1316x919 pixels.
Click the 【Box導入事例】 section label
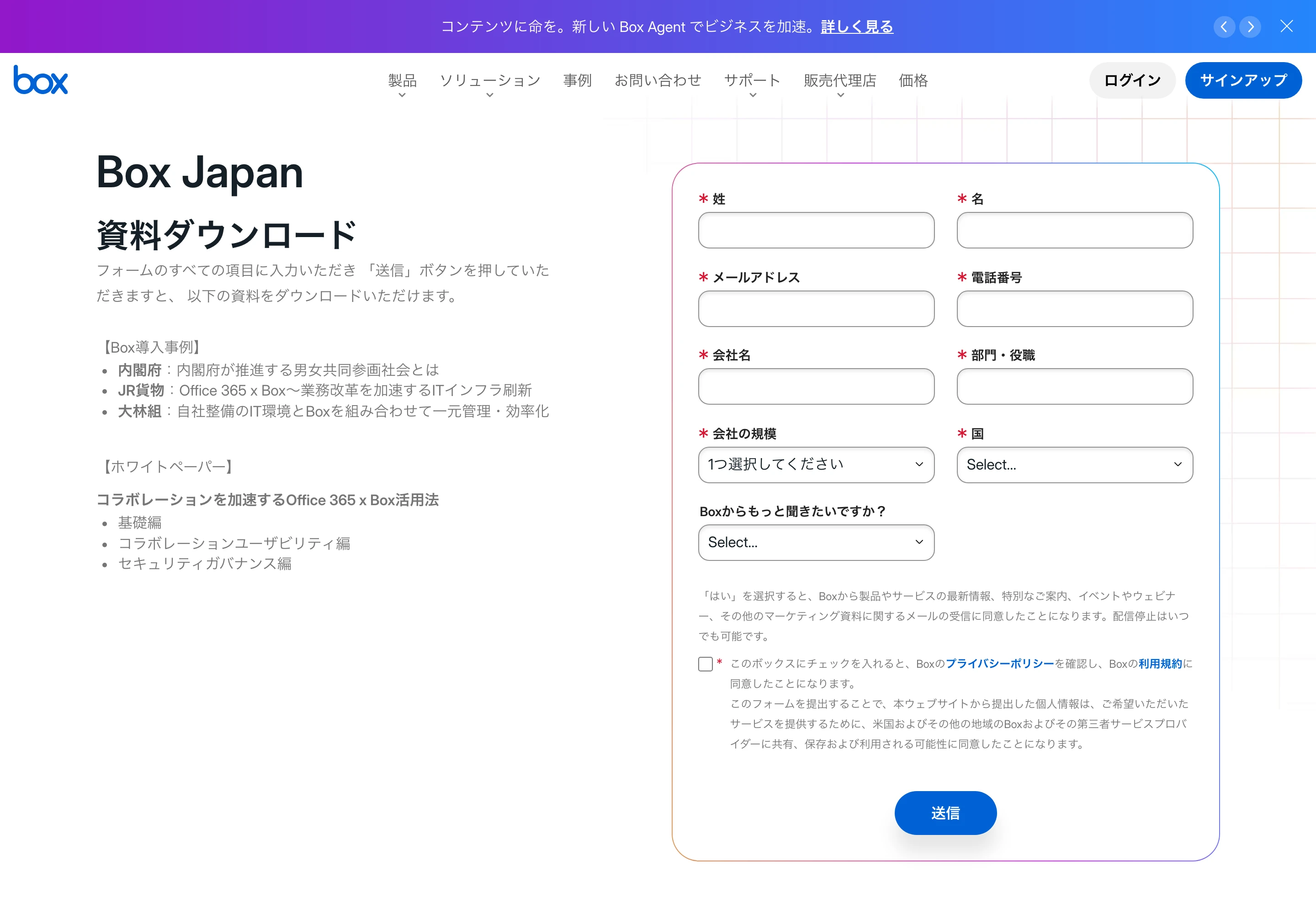pos(152,347)
